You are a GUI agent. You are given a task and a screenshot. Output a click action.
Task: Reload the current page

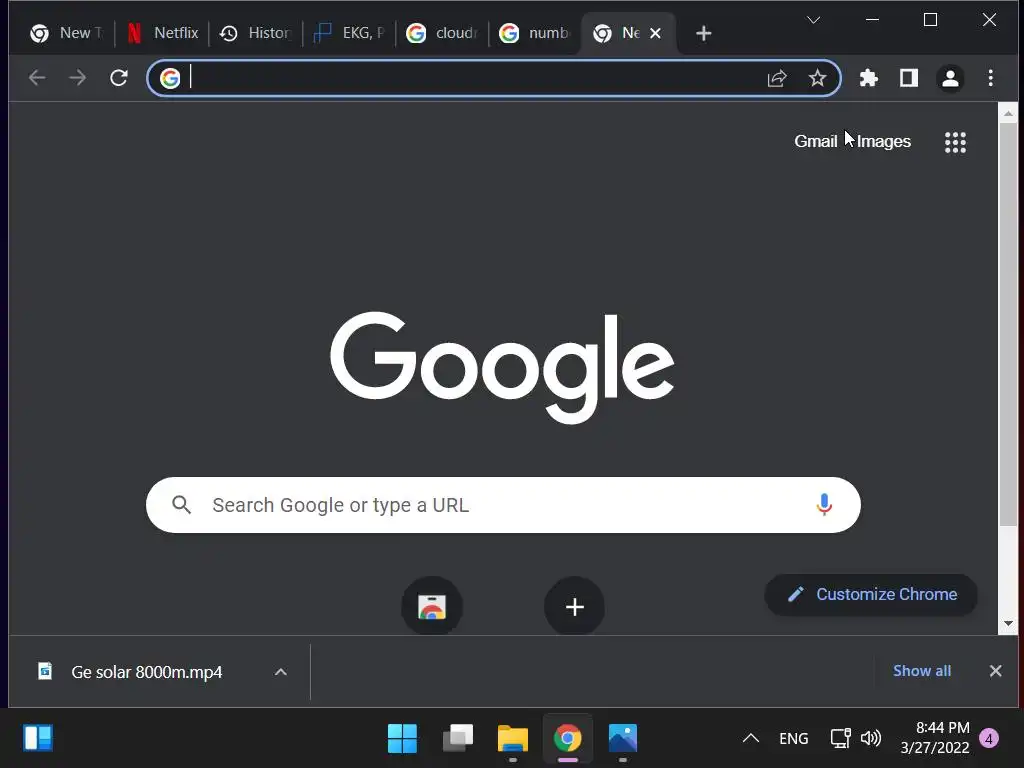[x=119, y=78]
